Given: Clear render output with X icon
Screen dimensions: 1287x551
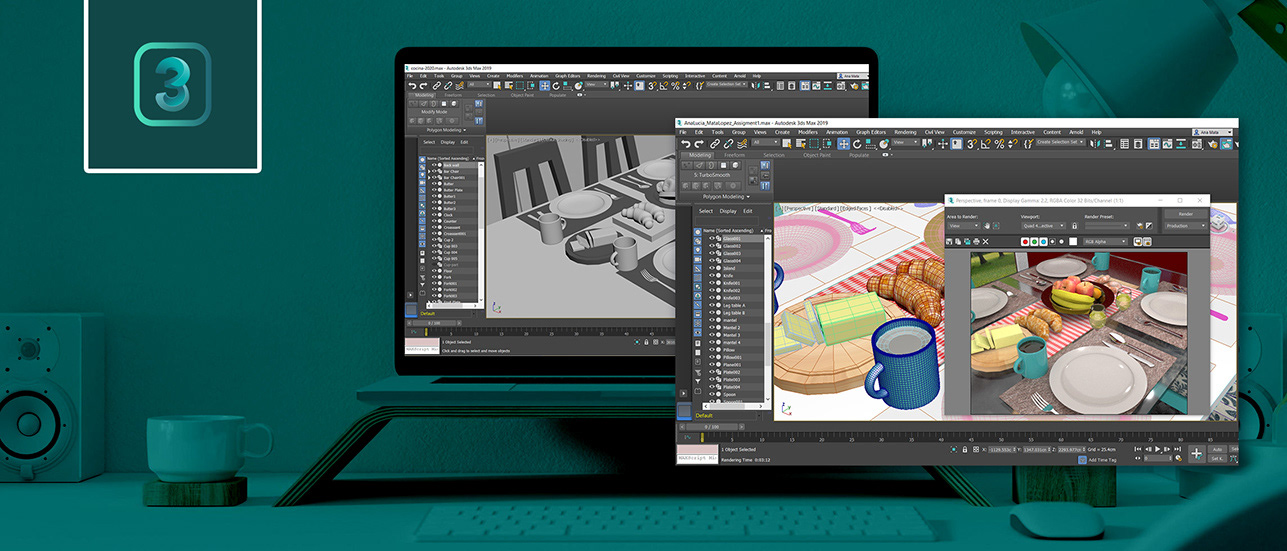Looking at the screenshot, I should [x=985, y=242].
